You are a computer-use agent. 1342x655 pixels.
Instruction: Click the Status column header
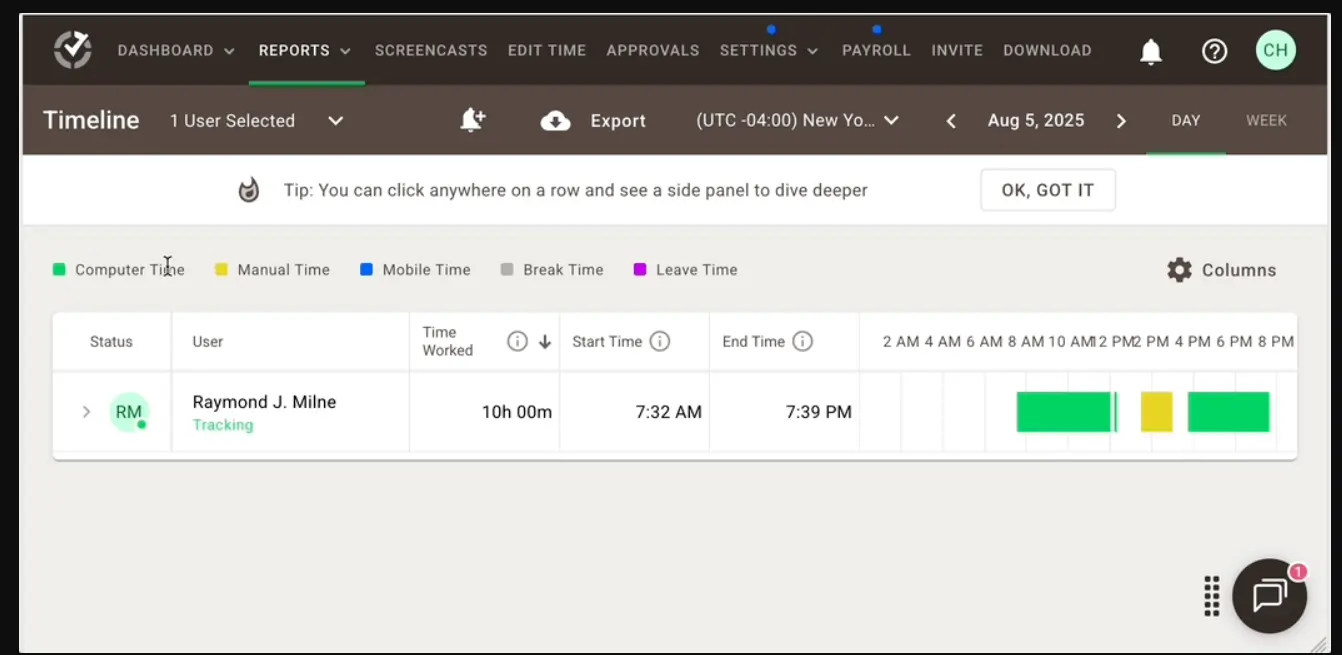(111, 342)
